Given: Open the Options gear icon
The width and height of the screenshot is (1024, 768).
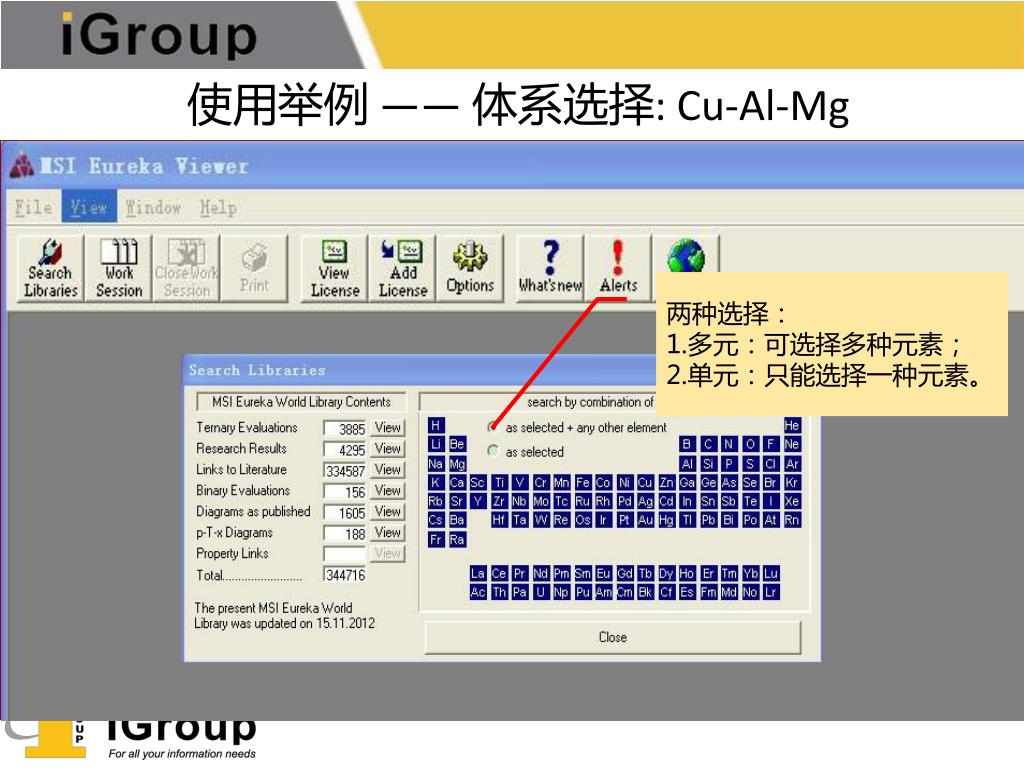Looking at the screenshot, I should point(470,268).
